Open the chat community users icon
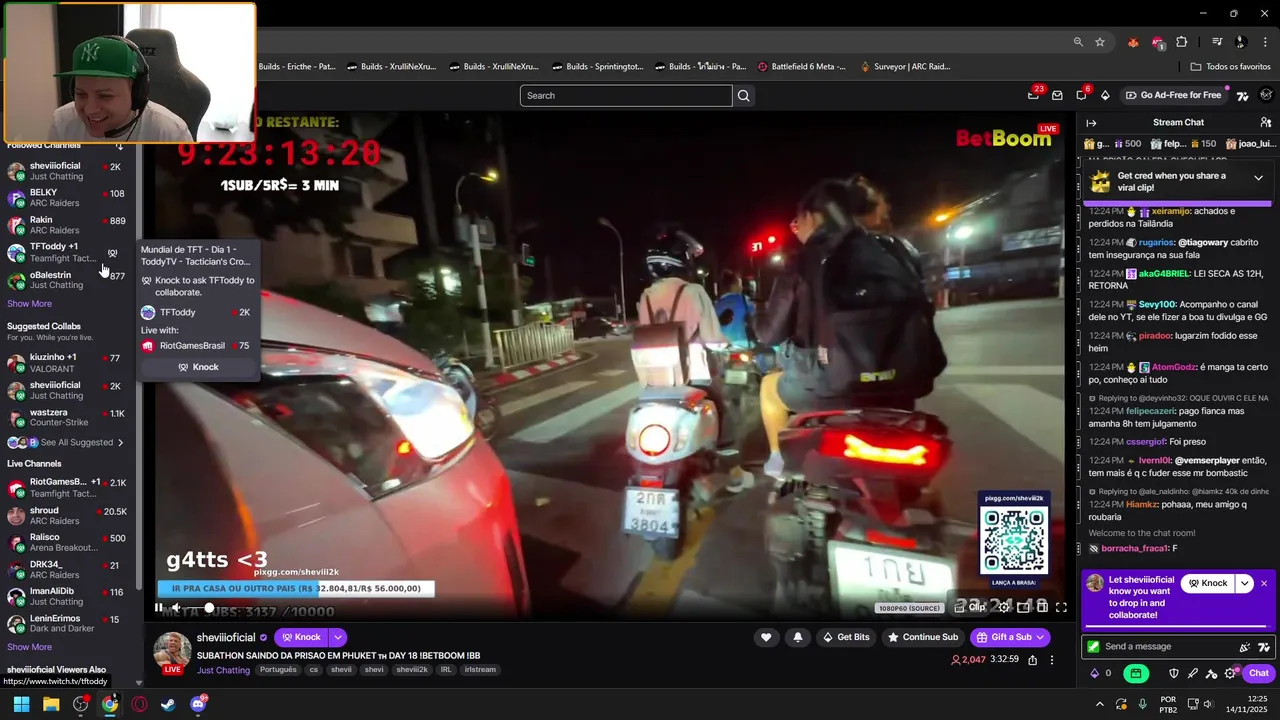 [1266, 122]
